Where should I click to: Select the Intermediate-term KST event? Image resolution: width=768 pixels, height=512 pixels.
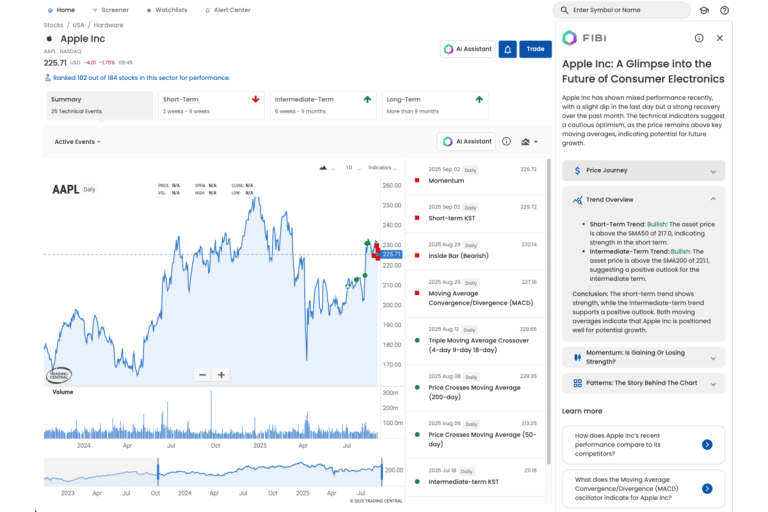click(x=475, y=477)
